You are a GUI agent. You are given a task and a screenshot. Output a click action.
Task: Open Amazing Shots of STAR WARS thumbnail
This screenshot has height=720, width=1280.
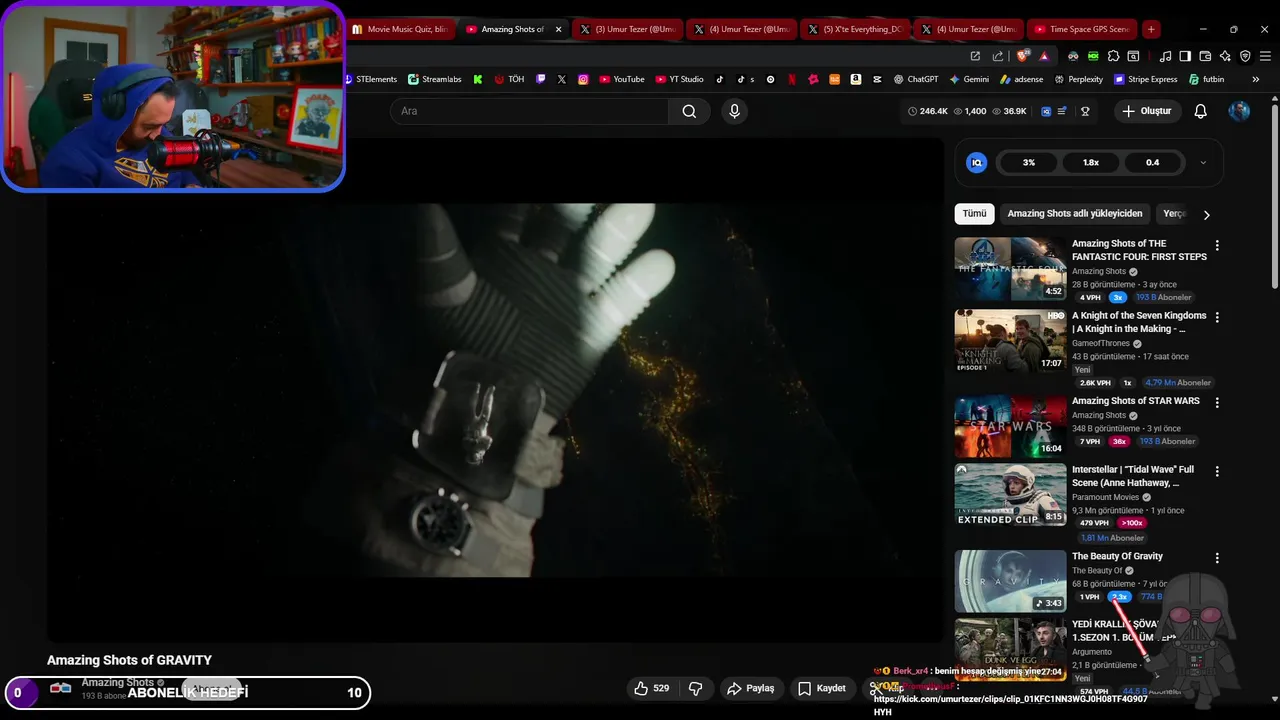pos(1010,427)
